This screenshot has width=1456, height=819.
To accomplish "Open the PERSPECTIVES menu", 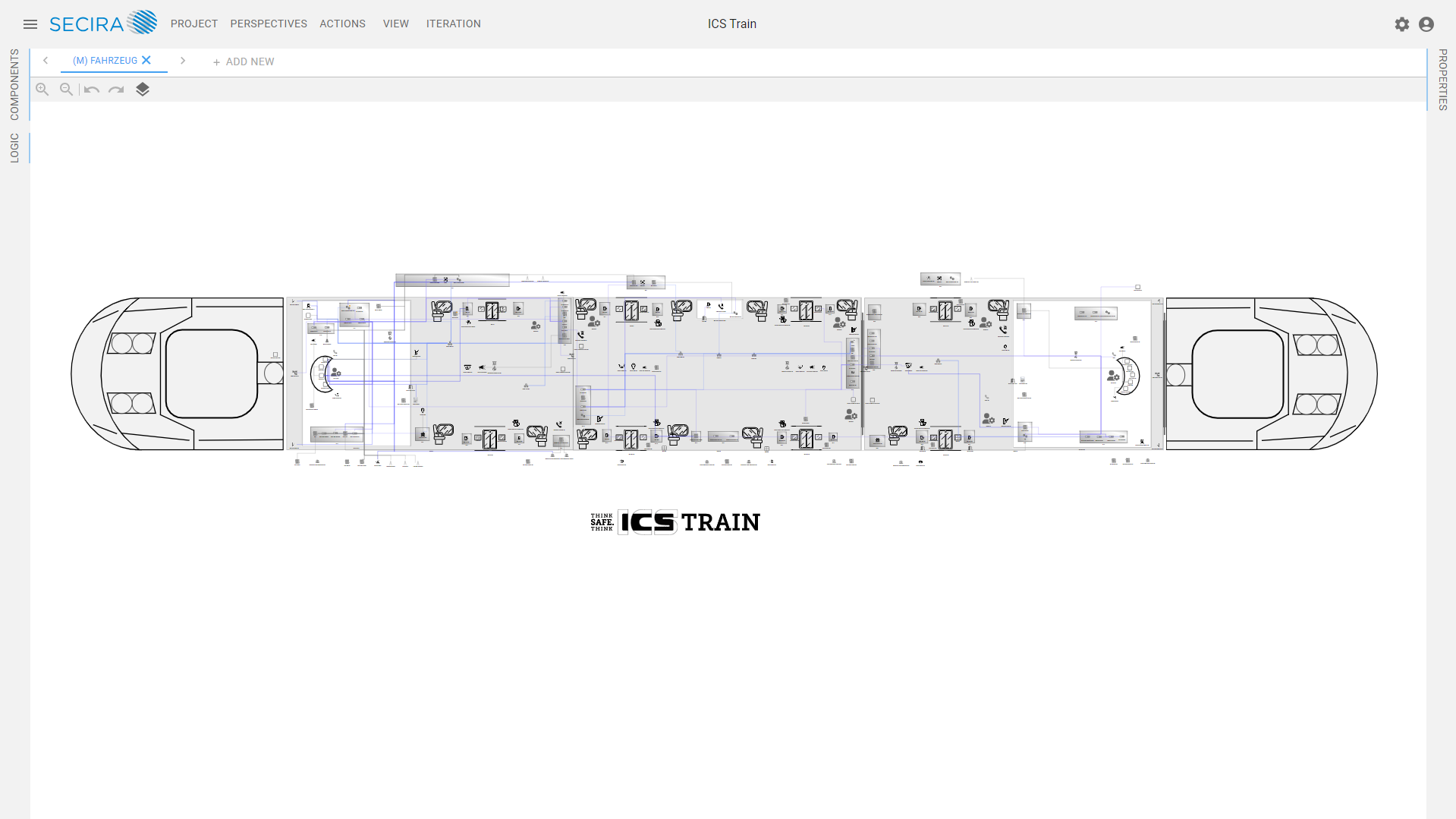I will pyautogui.click(x=269, y=24).
